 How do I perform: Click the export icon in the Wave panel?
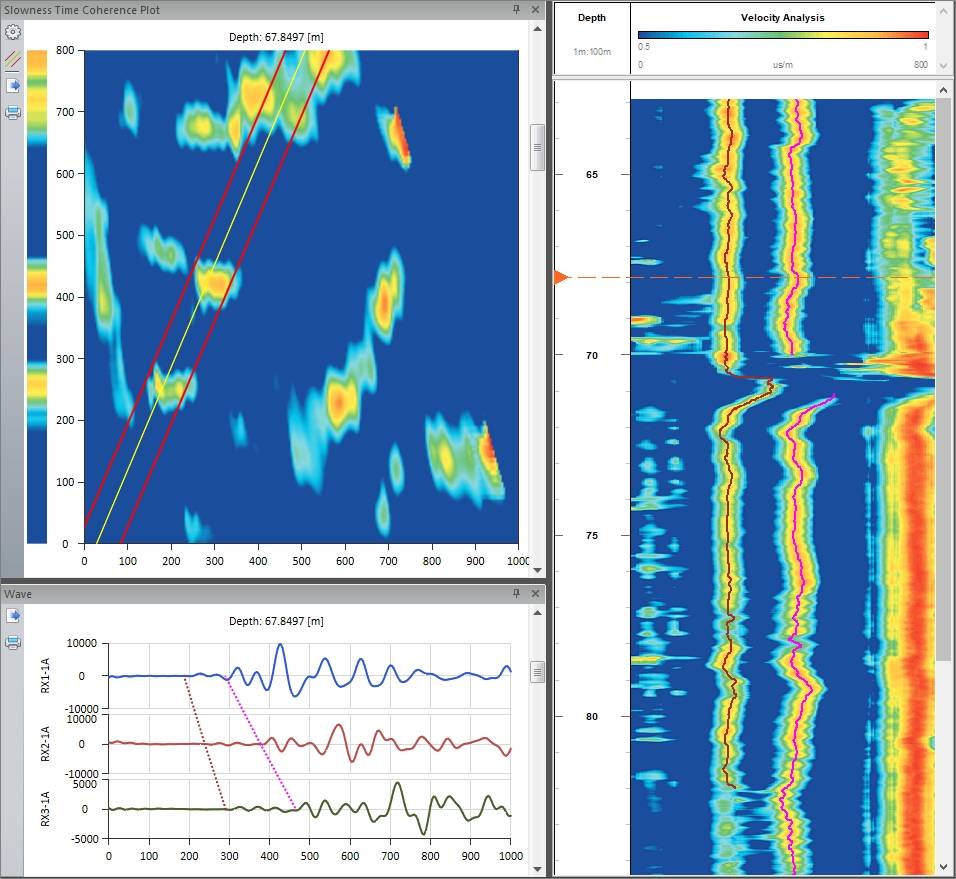(13, 616)
